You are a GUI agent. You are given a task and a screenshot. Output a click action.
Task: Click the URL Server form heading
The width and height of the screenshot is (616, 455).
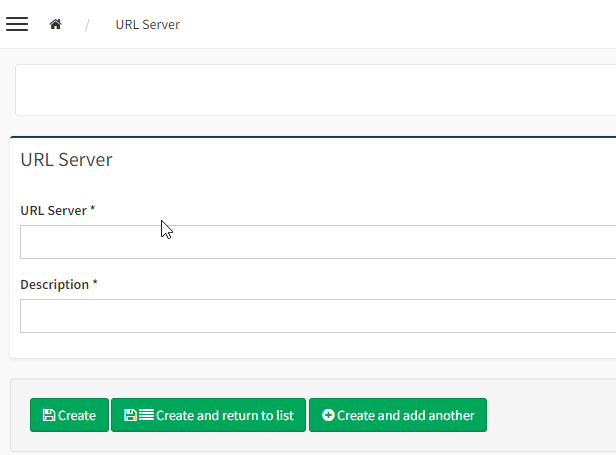coord(66,160)
